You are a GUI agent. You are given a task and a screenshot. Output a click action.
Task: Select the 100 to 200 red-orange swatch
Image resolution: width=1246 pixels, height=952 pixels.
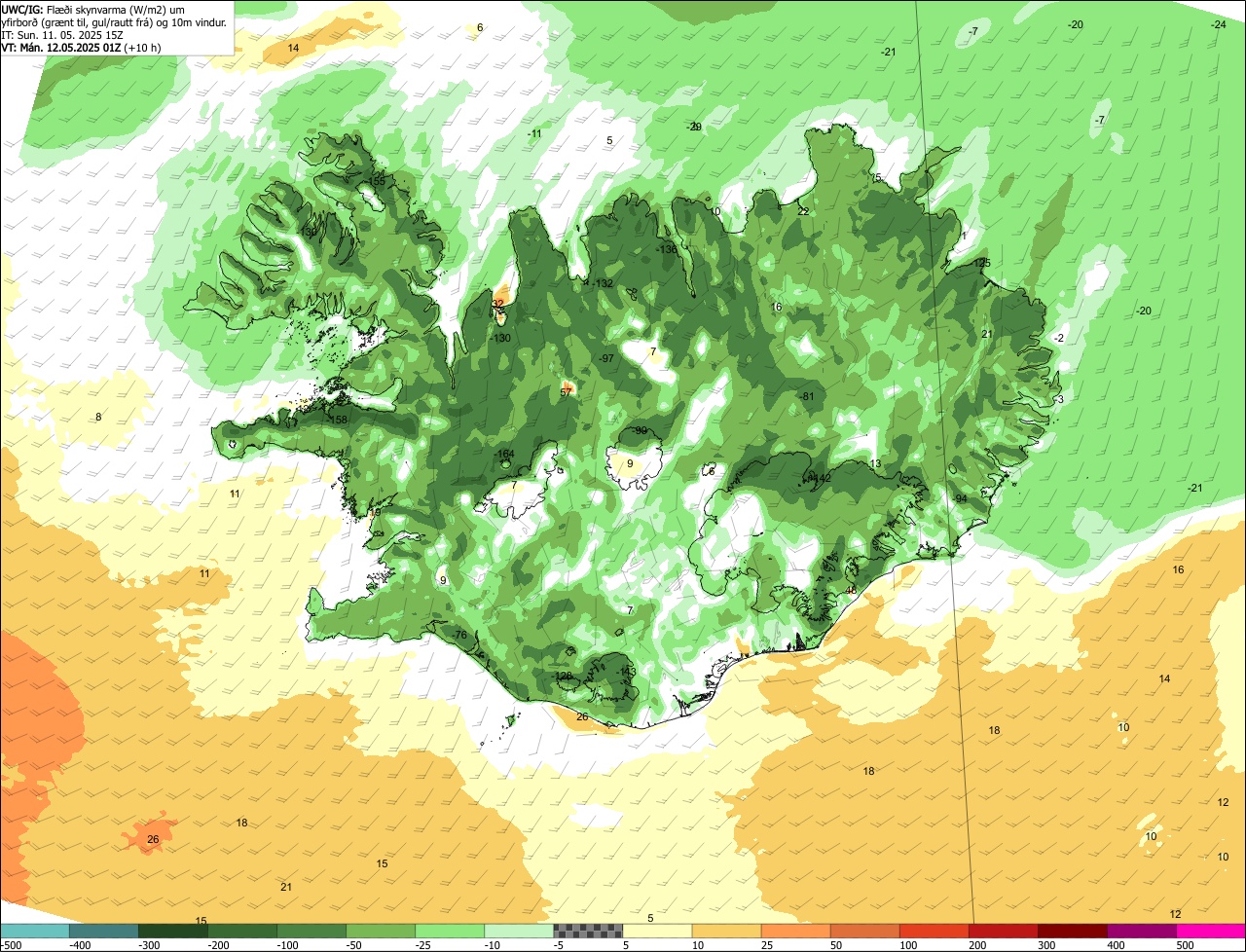tap(934, 931)
